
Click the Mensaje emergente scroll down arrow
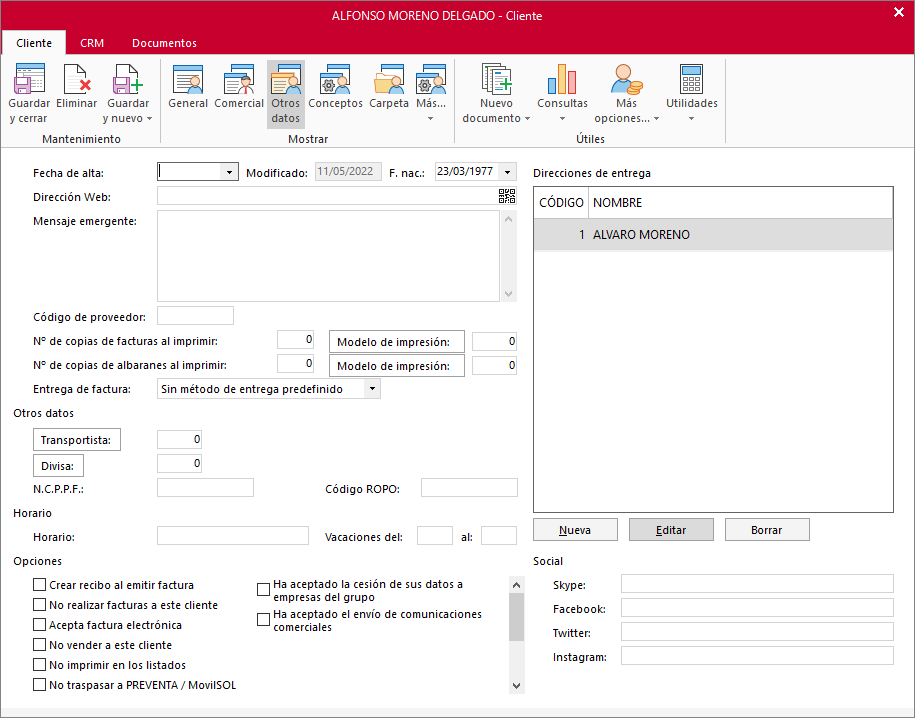pyautogui.click(x=508, y=294)
